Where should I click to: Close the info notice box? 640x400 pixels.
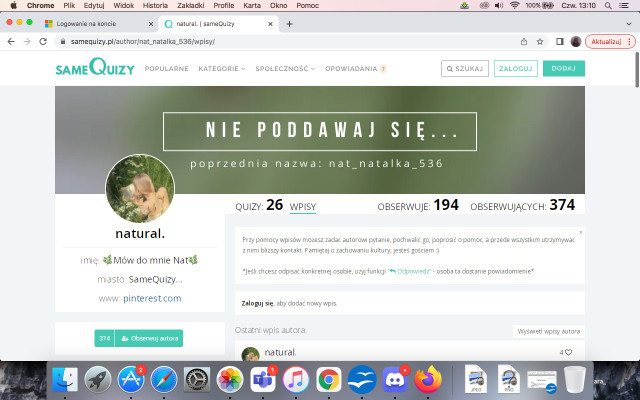tap(580, 233)
